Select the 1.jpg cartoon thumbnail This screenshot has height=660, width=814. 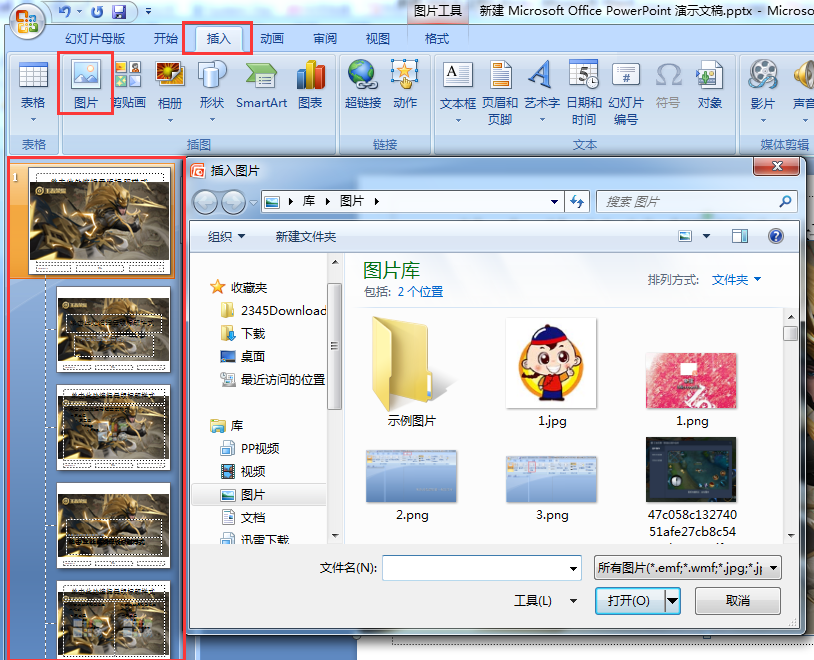pos(551,363)
